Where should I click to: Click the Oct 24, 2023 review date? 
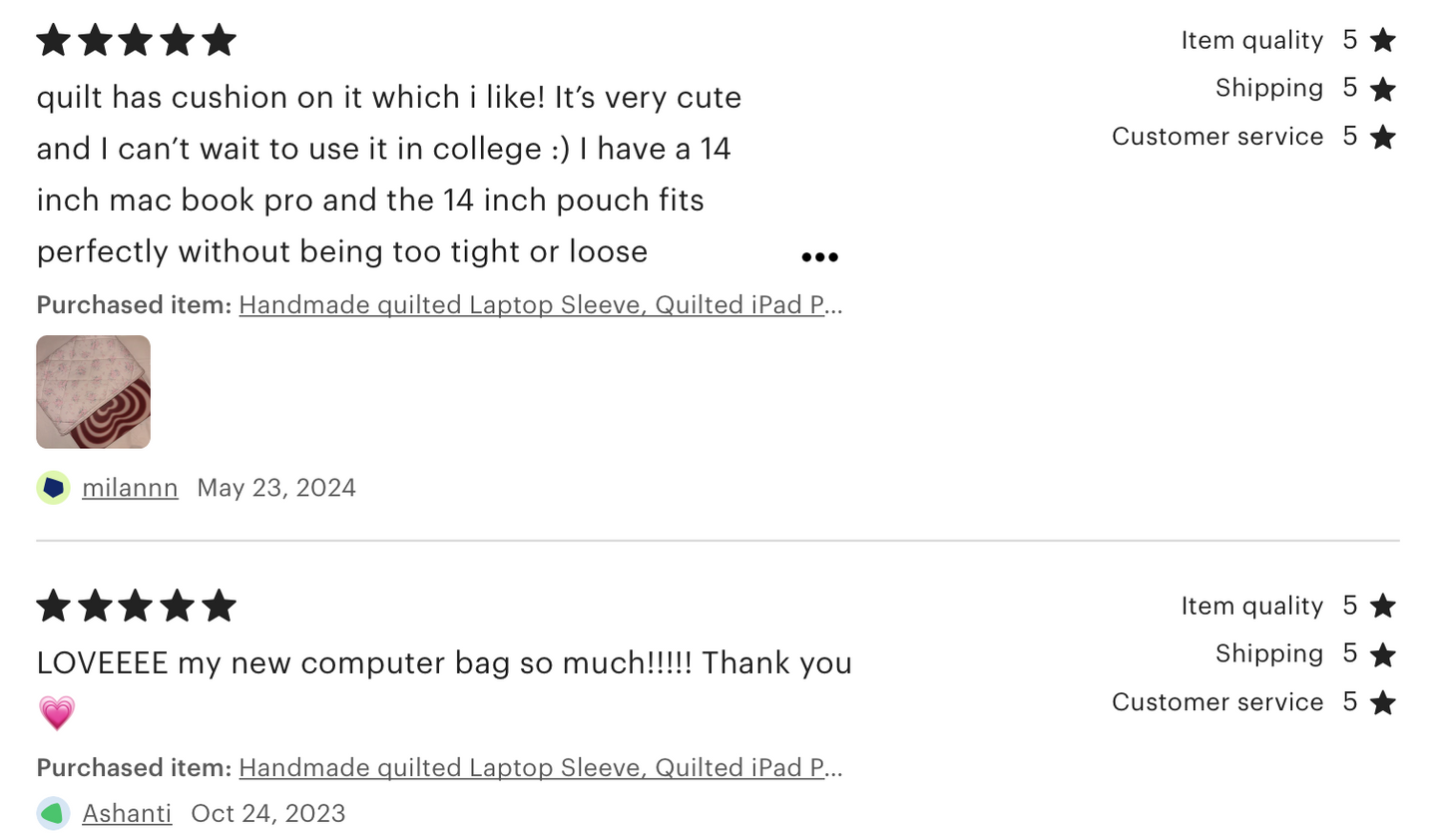pyautogui.click(x=268, y=814)
